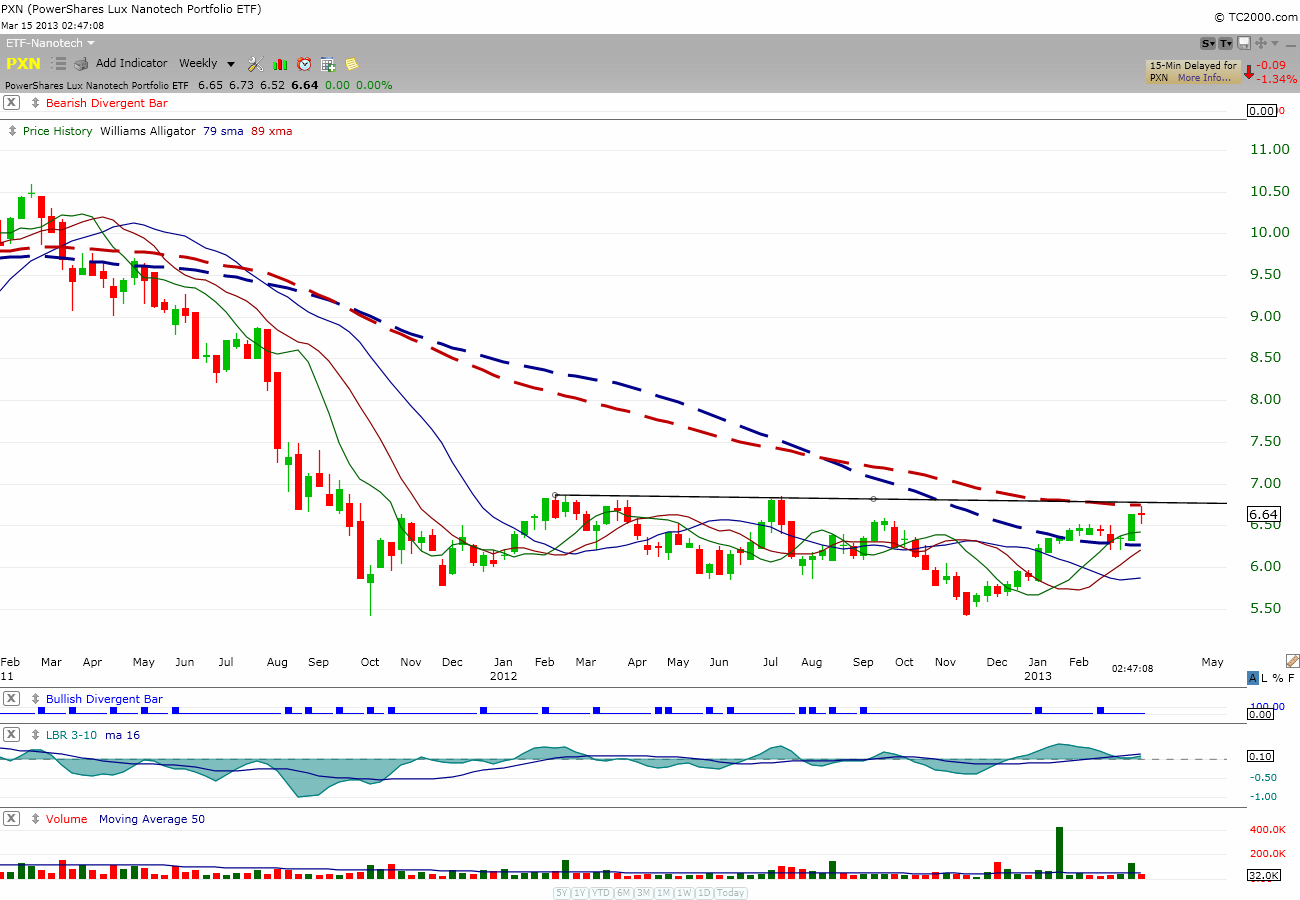Click move handle of Bearish Divergent Bar
This screenshot has height=900, width=1300.
coord(36,103)
